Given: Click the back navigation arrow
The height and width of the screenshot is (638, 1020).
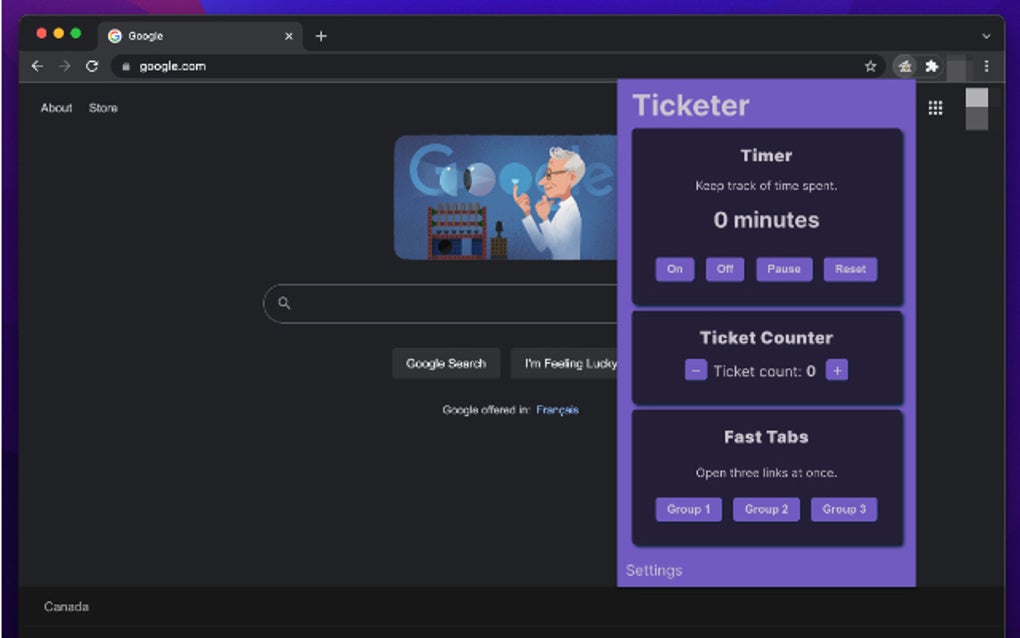Looking at the screenshot, I should [37, 66].
